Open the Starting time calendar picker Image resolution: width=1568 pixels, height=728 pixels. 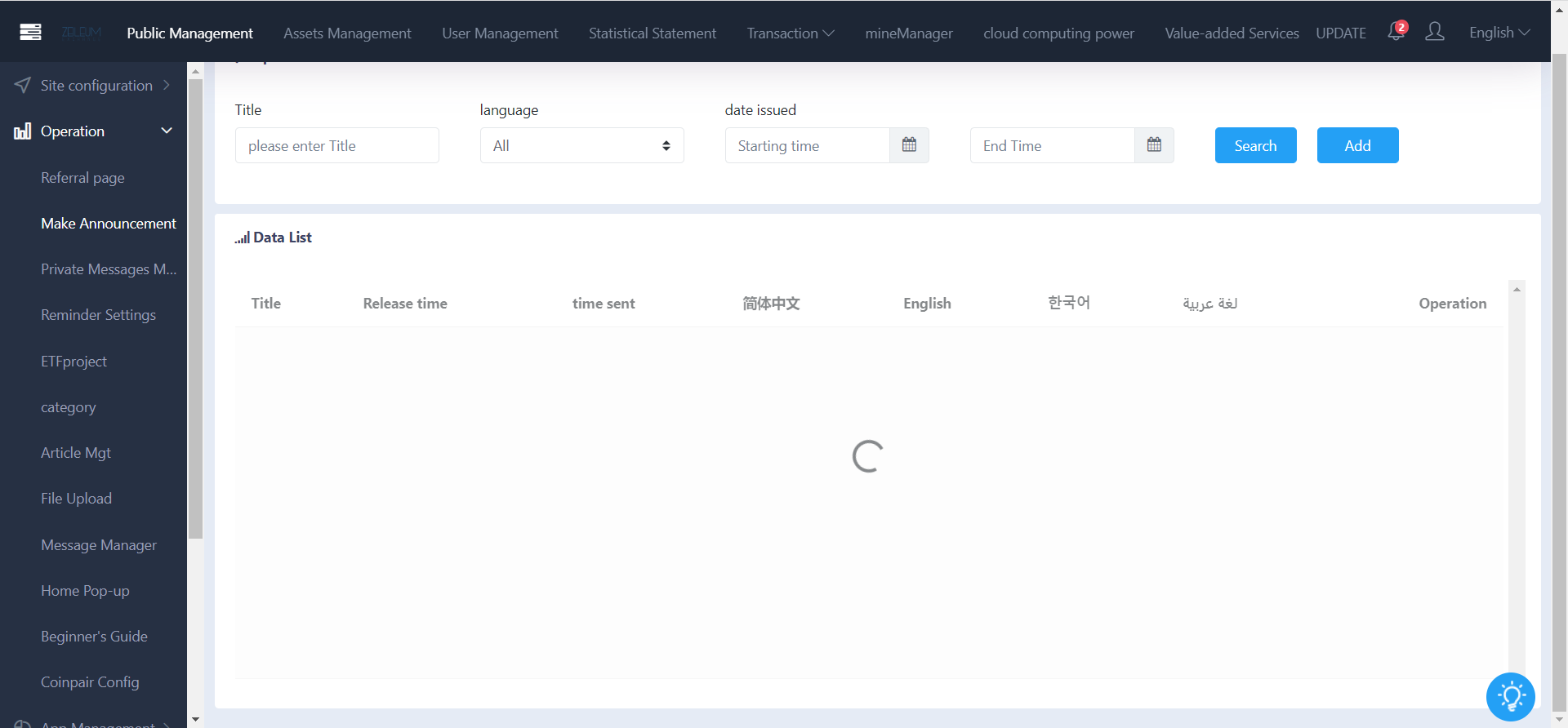click(909, 145)
